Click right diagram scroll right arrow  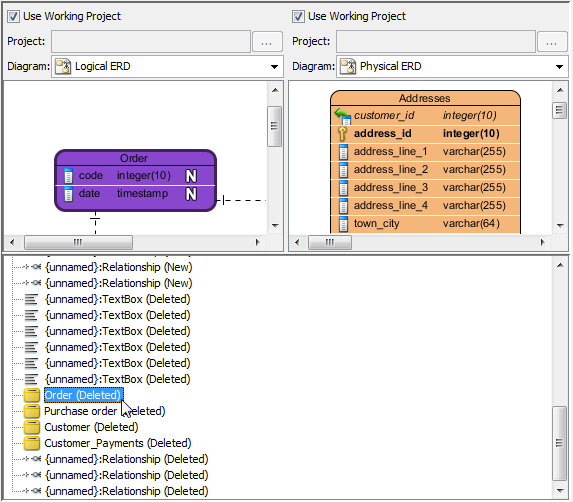click(x=542, y=242)
